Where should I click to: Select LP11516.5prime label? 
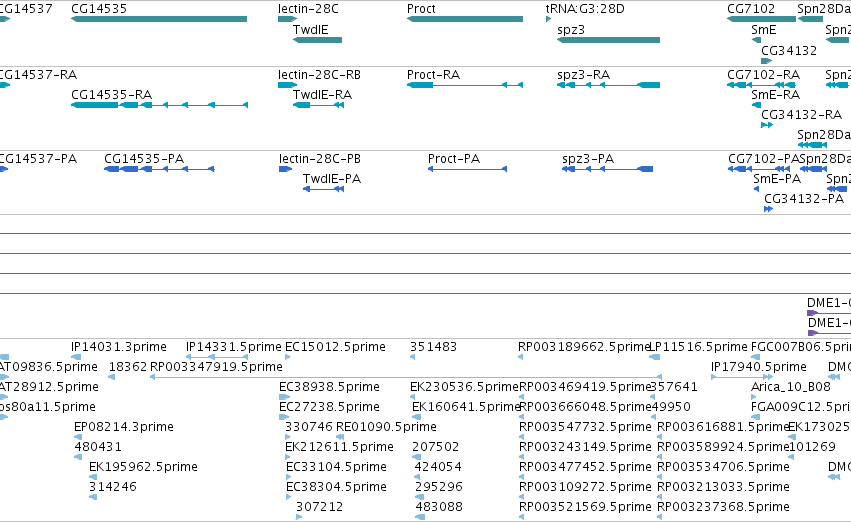698,347
